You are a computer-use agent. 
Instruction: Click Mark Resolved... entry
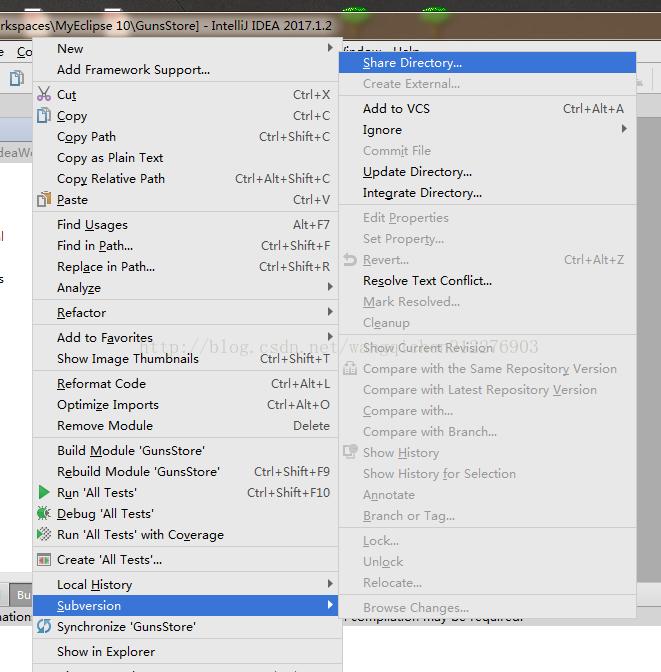tap(487, 301)
